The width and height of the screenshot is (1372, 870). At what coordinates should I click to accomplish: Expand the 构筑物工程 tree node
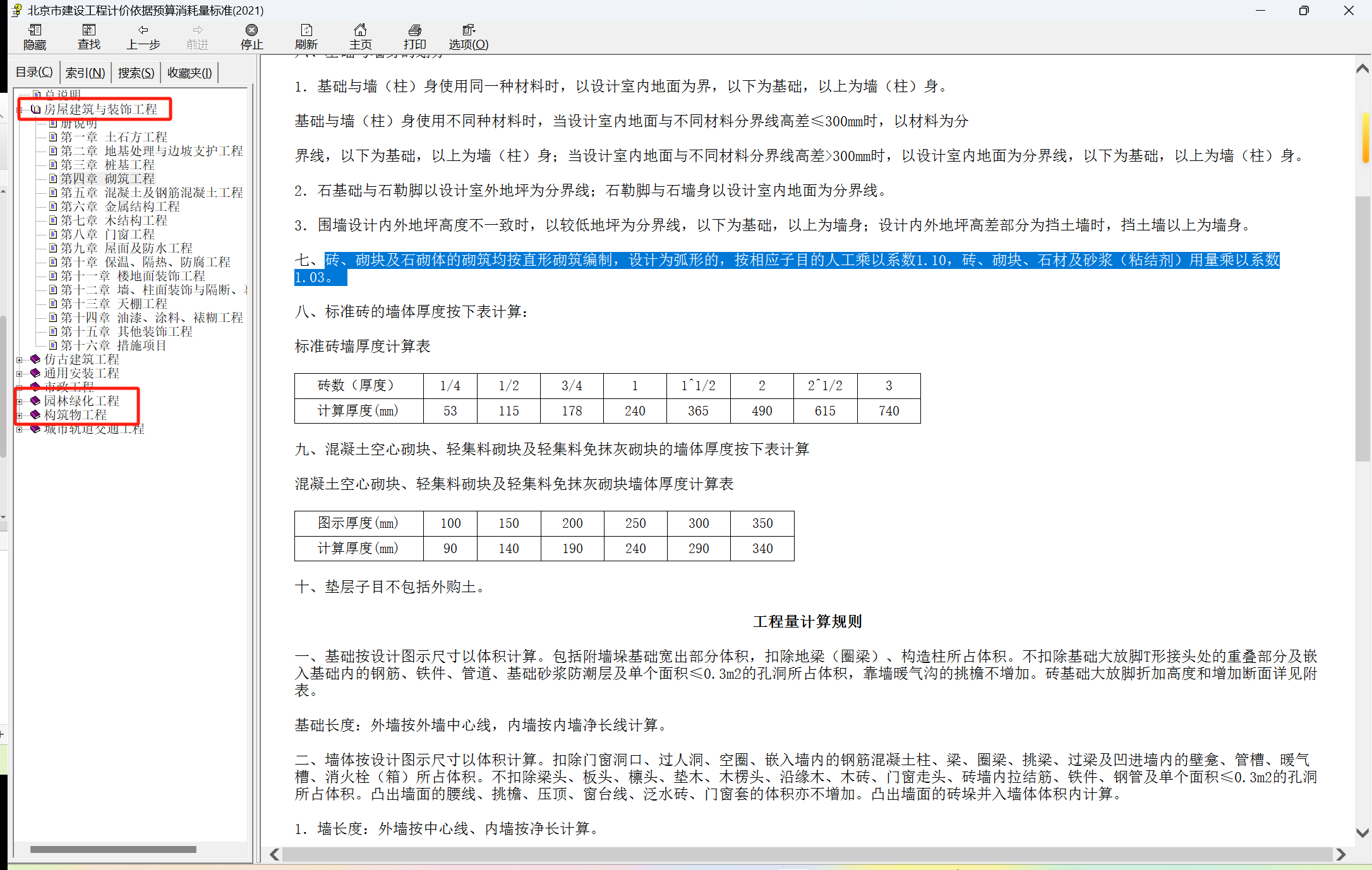coord(20,415)
